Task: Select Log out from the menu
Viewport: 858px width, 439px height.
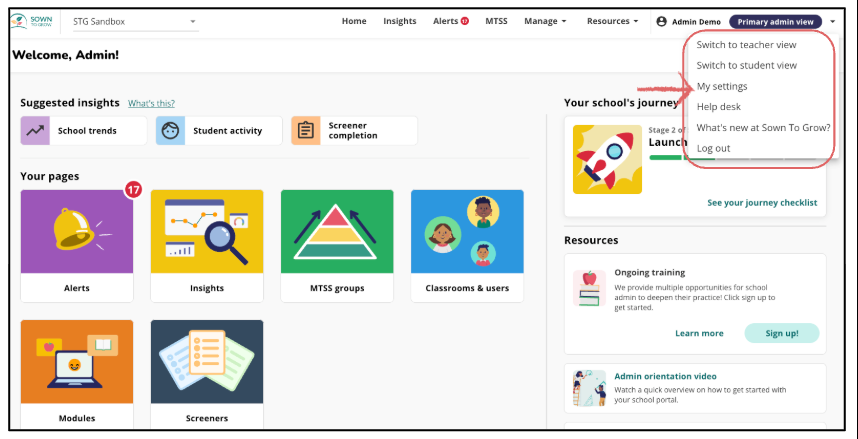Action: (713, 148)
